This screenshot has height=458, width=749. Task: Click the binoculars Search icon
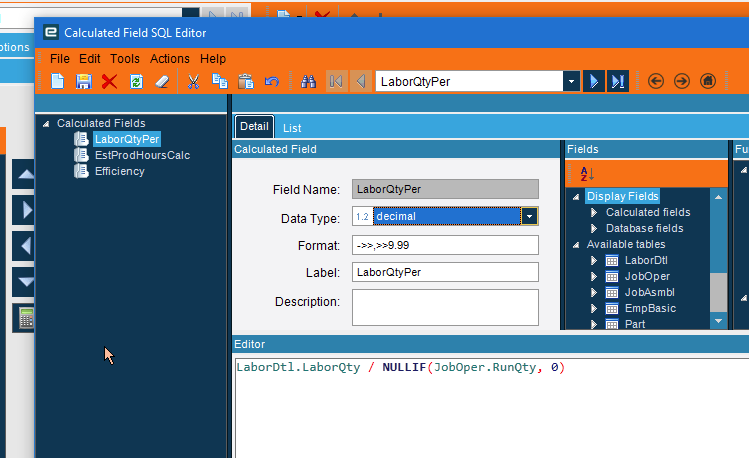pos(308,82)
